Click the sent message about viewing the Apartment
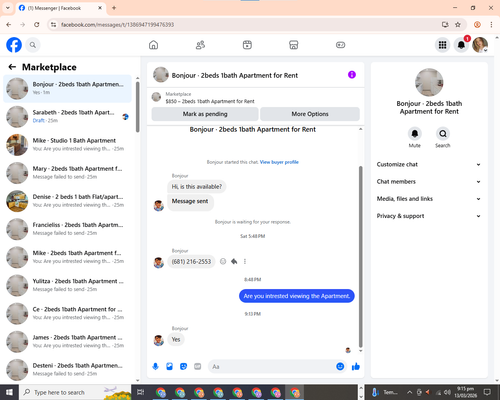Viewport: 500px width, 400px height. click(297, 296)
